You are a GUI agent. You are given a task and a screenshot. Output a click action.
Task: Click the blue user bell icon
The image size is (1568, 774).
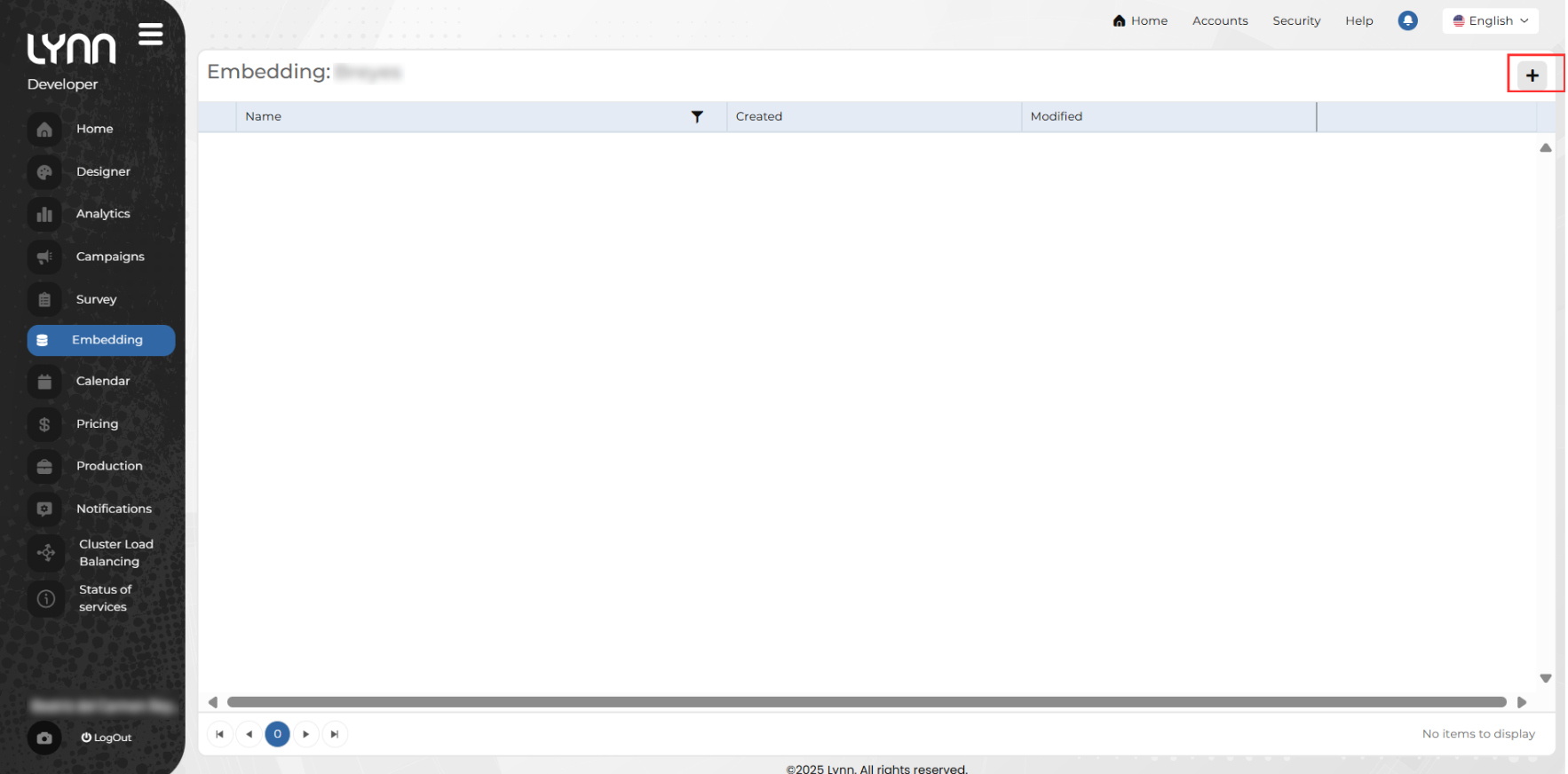[1407, 20]
